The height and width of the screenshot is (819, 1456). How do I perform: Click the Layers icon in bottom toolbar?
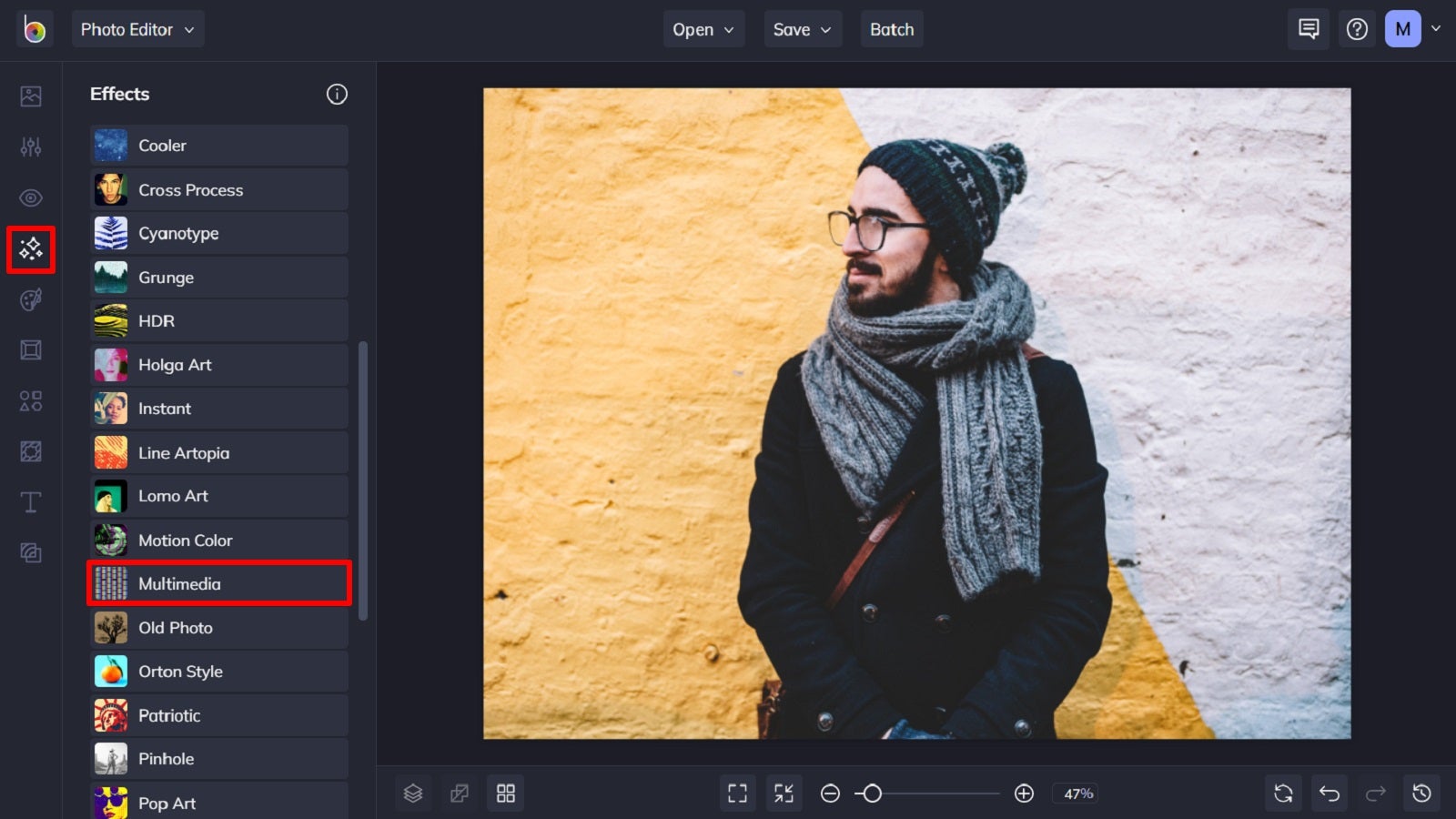[x=414, y=793]
